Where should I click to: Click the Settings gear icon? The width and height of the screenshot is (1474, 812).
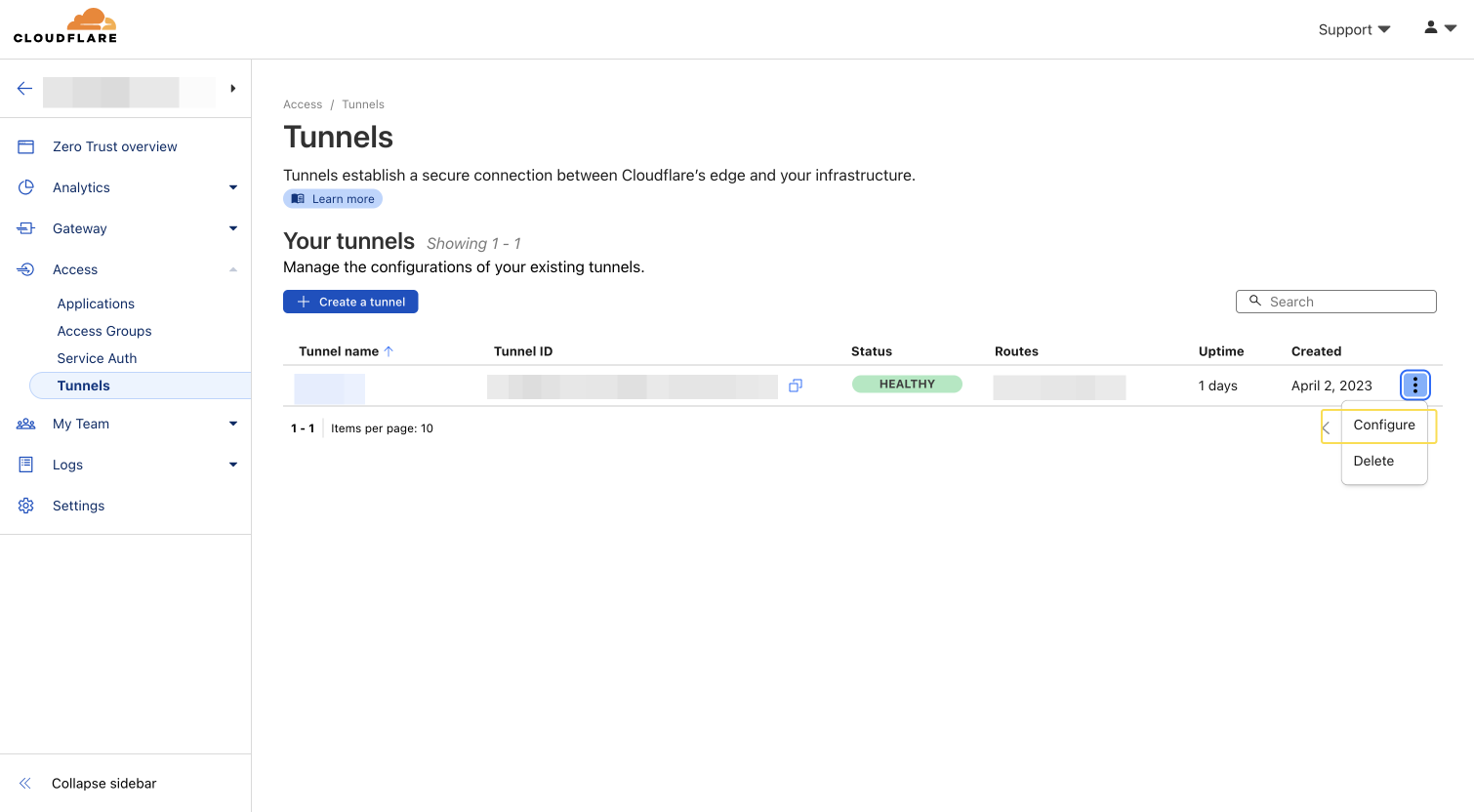[26, 506]
